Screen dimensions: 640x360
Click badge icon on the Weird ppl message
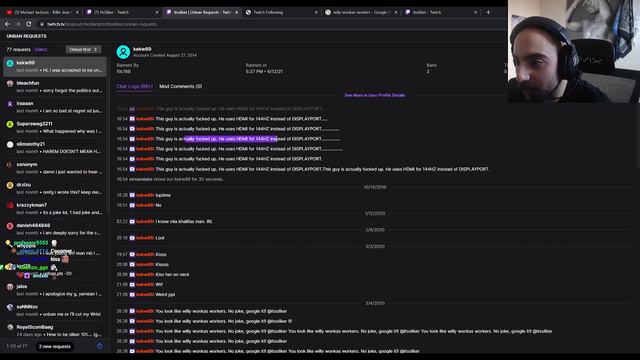pos(132,295)
